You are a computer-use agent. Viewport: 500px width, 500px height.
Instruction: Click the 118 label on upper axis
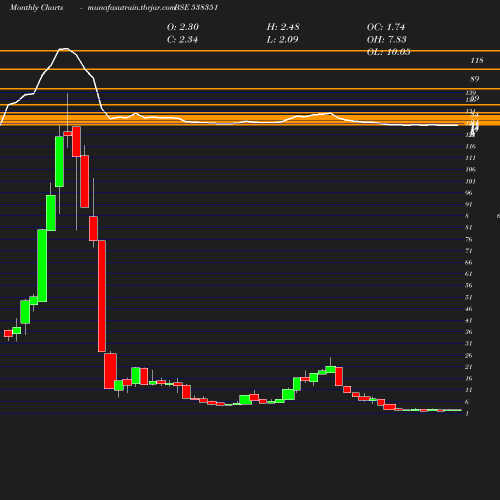point(477,60)
